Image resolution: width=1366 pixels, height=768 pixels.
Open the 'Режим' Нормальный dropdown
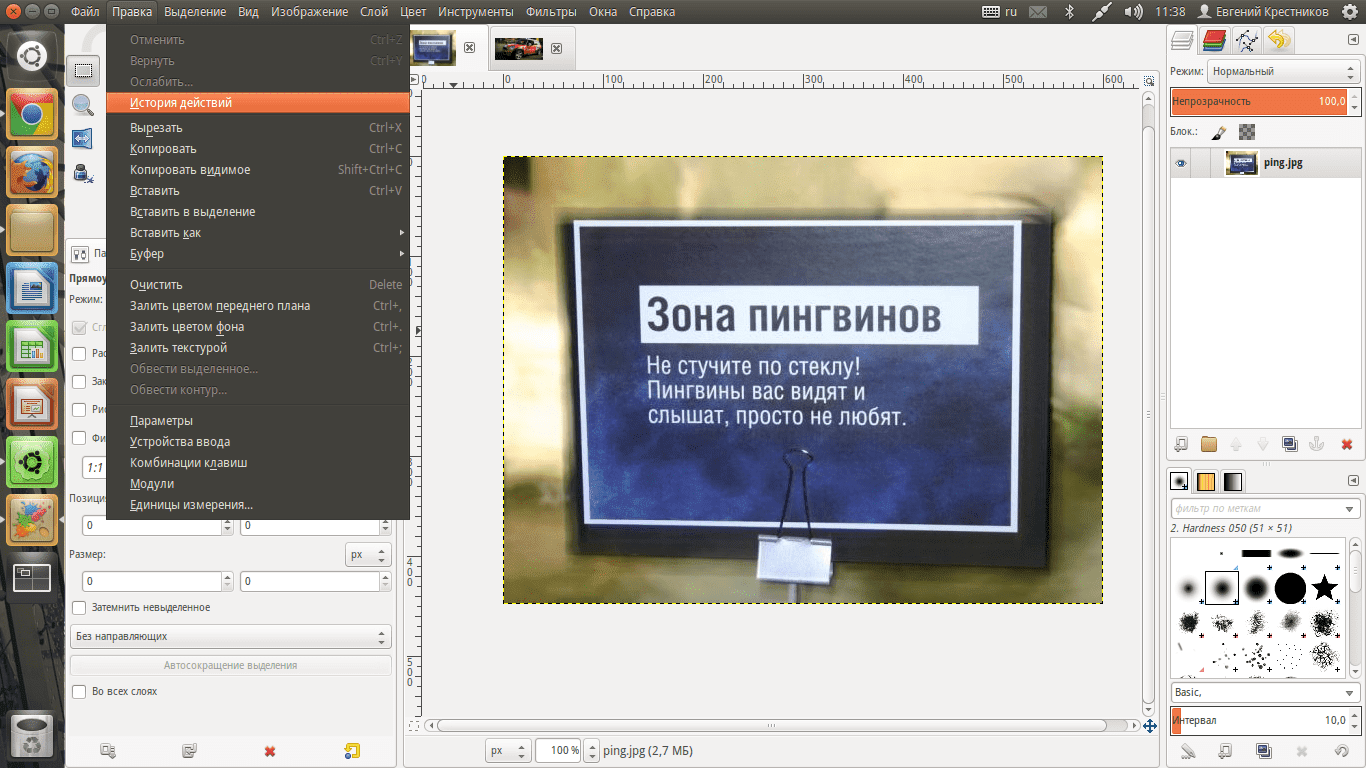click(1282, 72)
